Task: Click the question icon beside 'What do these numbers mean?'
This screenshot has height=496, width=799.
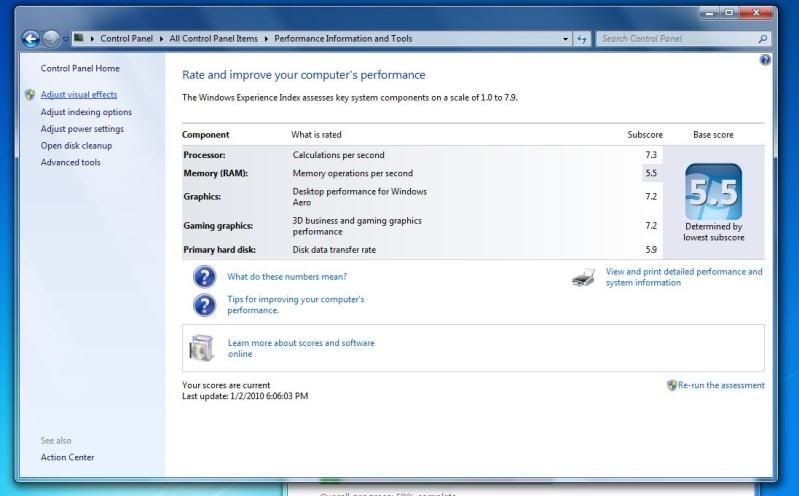Action: [204, 277]
